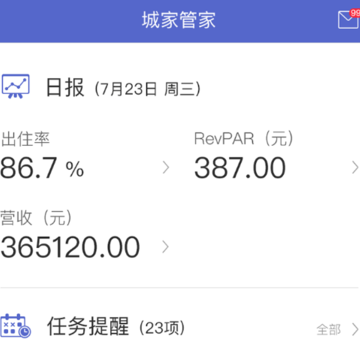Screen dimensions: 360x360
Task: Open the mail inbox envelope icon
Action: click(x=348, y=20)
